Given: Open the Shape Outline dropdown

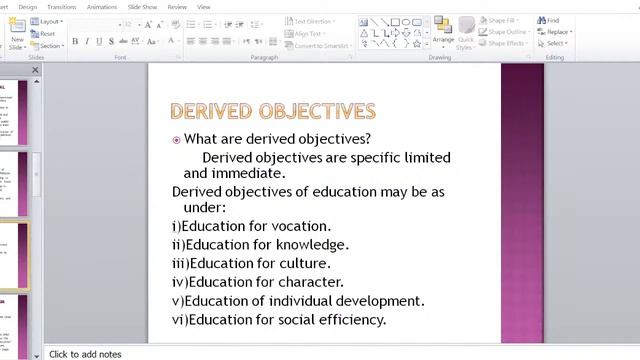Looking at the screenshot, I should pos(504,32).
